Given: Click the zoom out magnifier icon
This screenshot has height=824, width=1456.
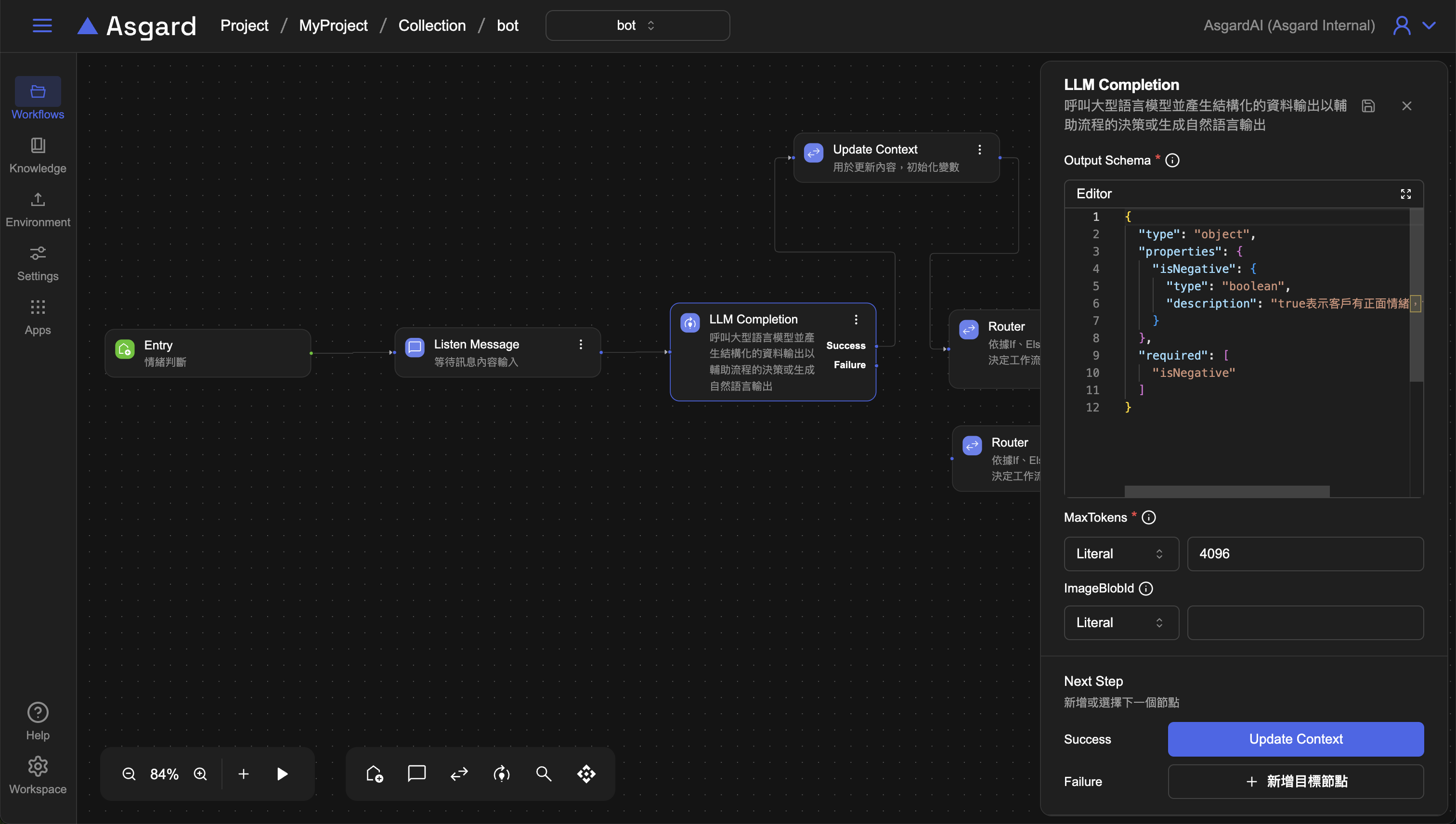Looking at the screenshot, I should tap(129, 773).
